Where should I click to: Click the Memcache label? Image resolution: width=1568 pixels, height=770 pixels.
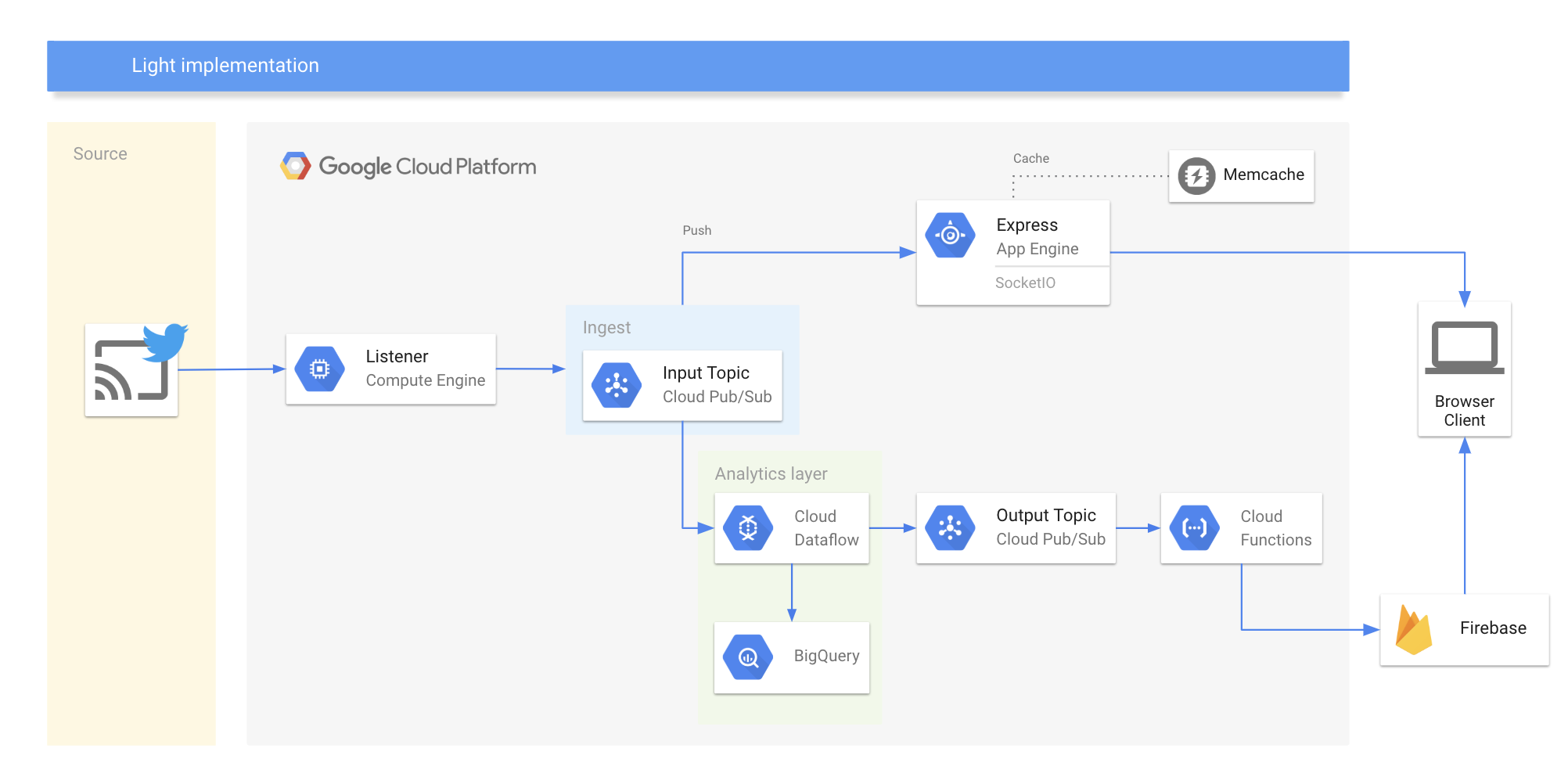tap(1264, 175)
